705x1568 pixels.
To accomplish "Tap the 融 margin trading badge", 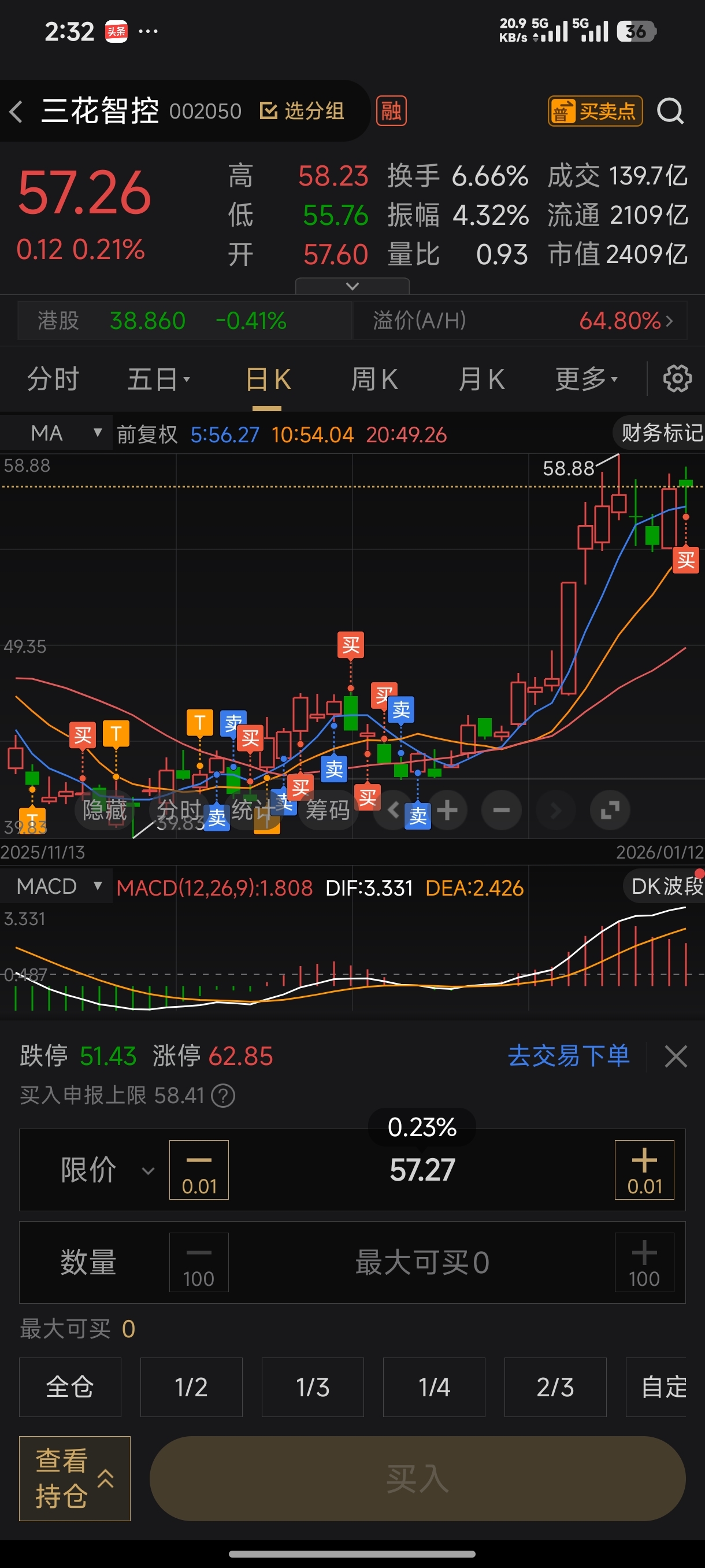I will pyautogui.click(x=391, y=111).
